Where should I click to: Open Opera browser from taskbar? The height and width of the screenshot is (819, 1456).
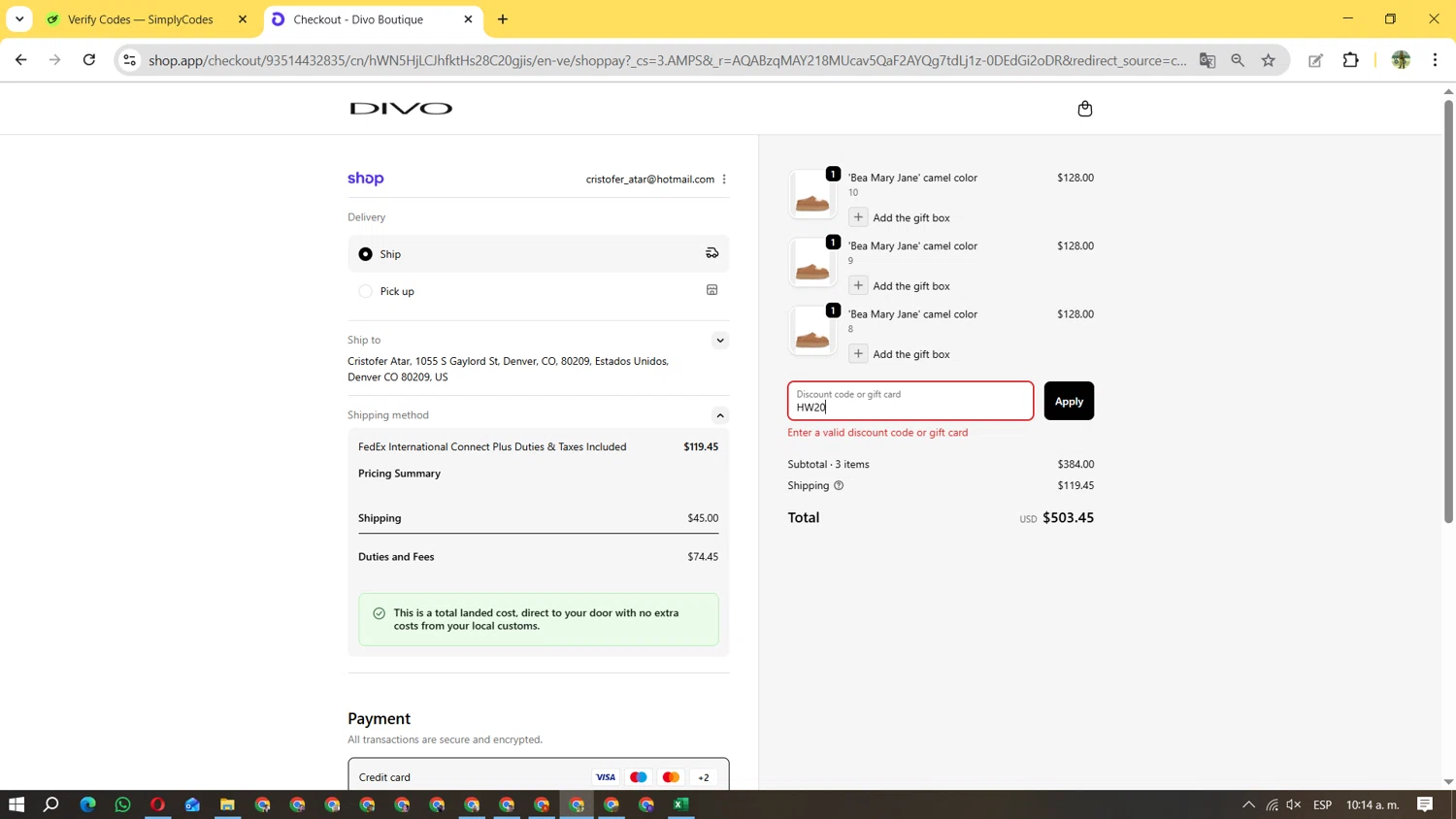pyautogui.click(x=157, y=804)
